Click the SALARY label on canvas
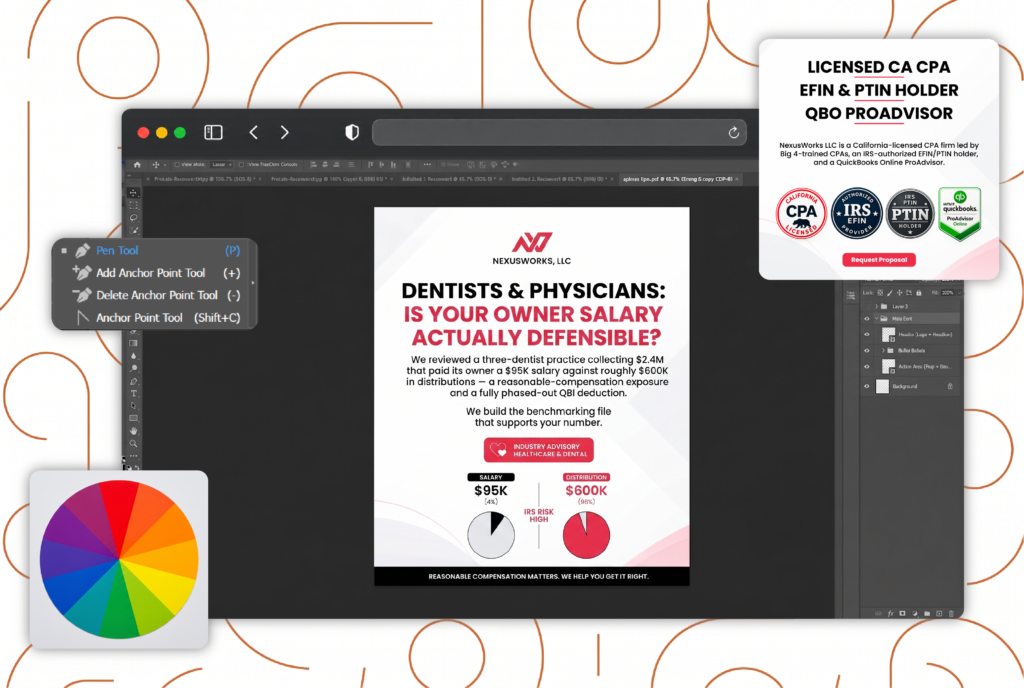The image size is (1024, 688). pos(491,477)
